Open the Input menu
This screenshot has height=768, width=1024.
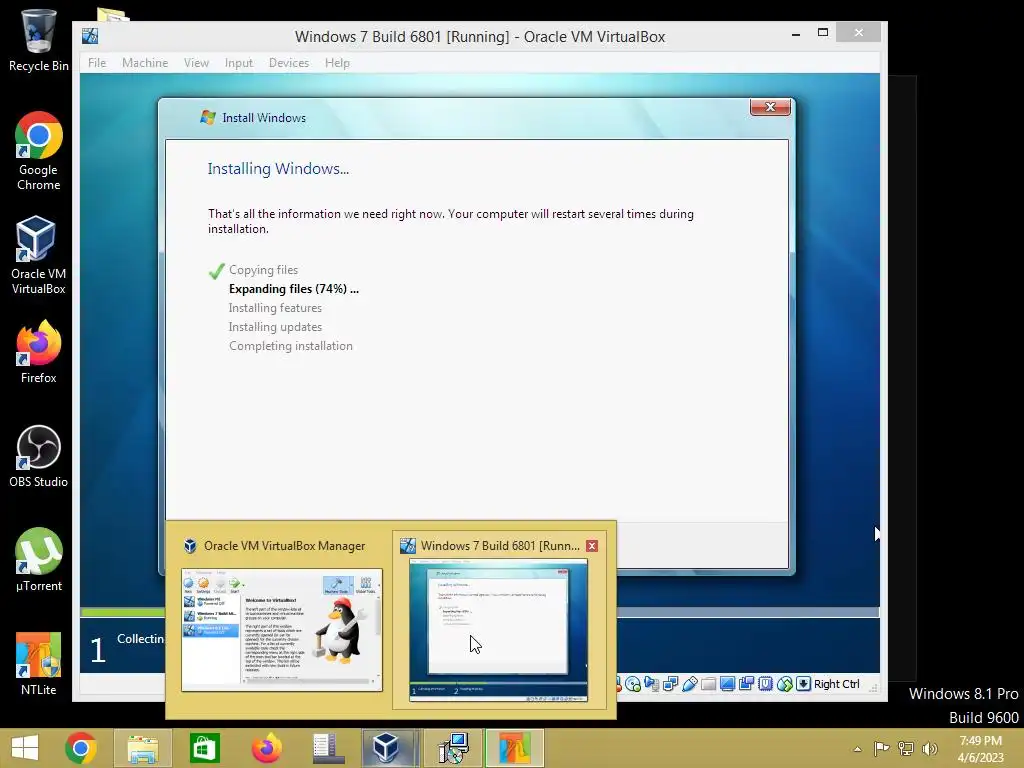coord(238,63)
